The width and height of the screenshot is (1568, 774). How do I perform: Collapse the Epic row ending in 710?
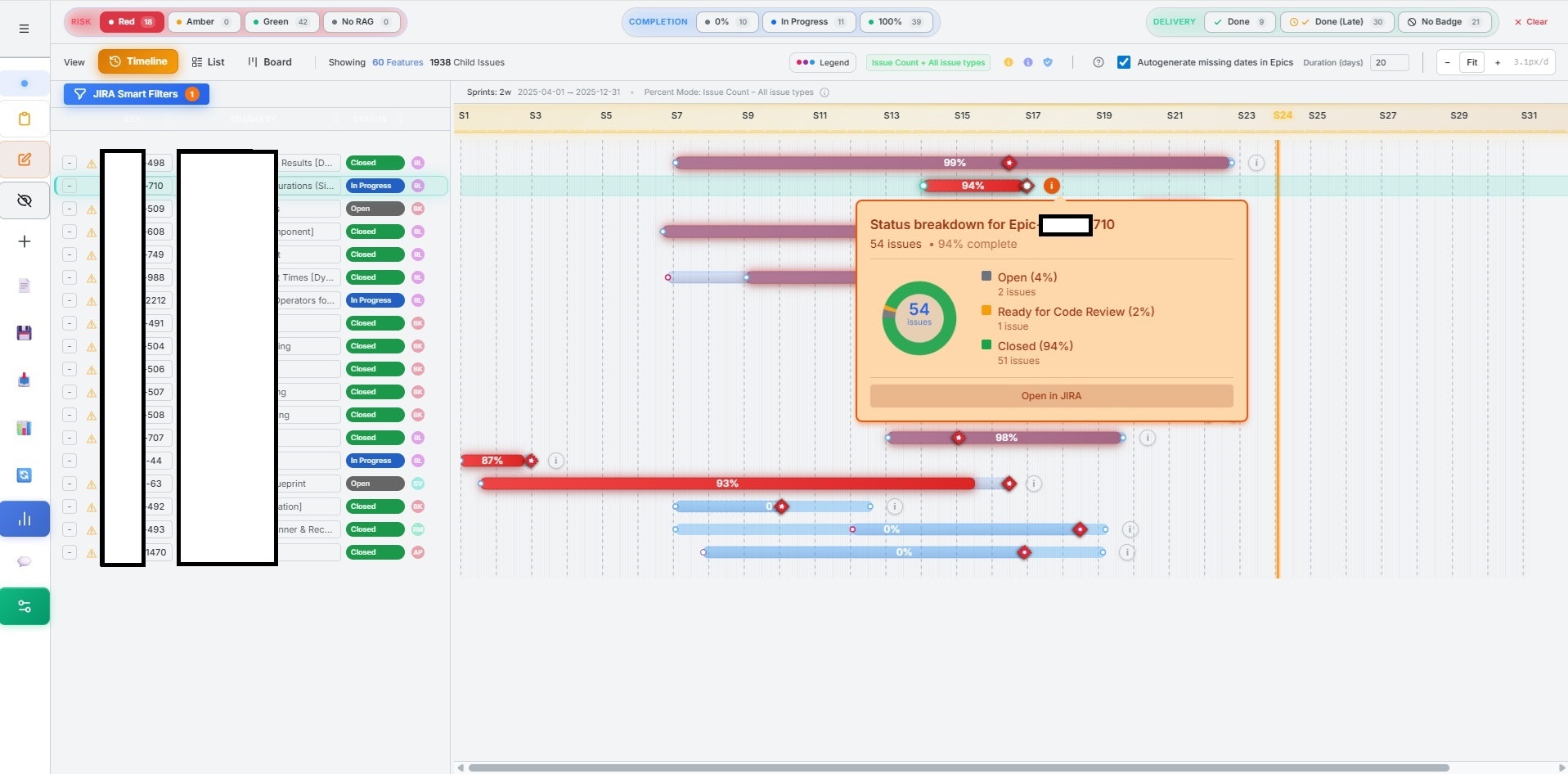pyautogui.click(x=70, y=186)
